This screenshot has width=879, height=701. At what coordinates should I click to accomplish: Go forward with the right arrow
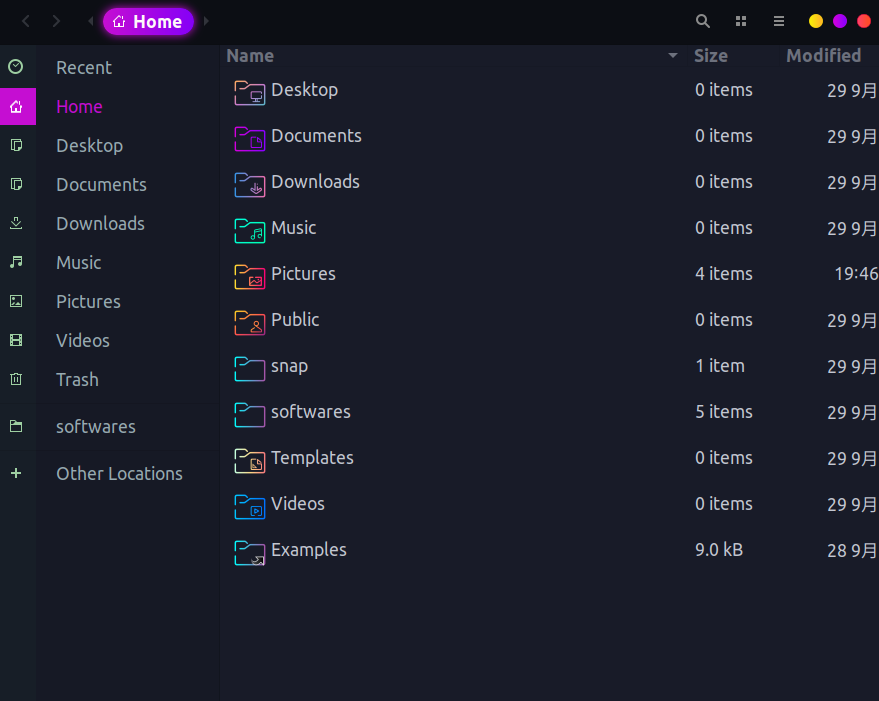click(56, 21)
